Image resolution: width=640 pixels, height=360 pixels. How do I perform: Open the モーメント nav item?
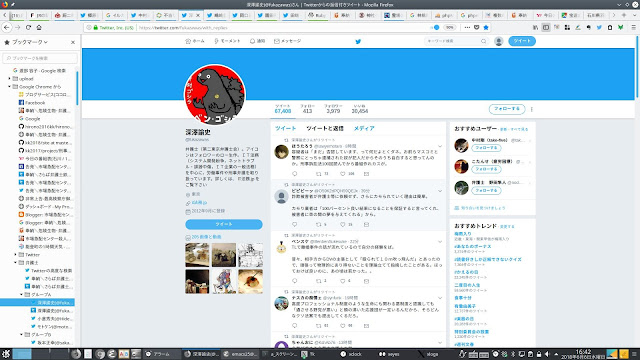[x=227, y=41]
